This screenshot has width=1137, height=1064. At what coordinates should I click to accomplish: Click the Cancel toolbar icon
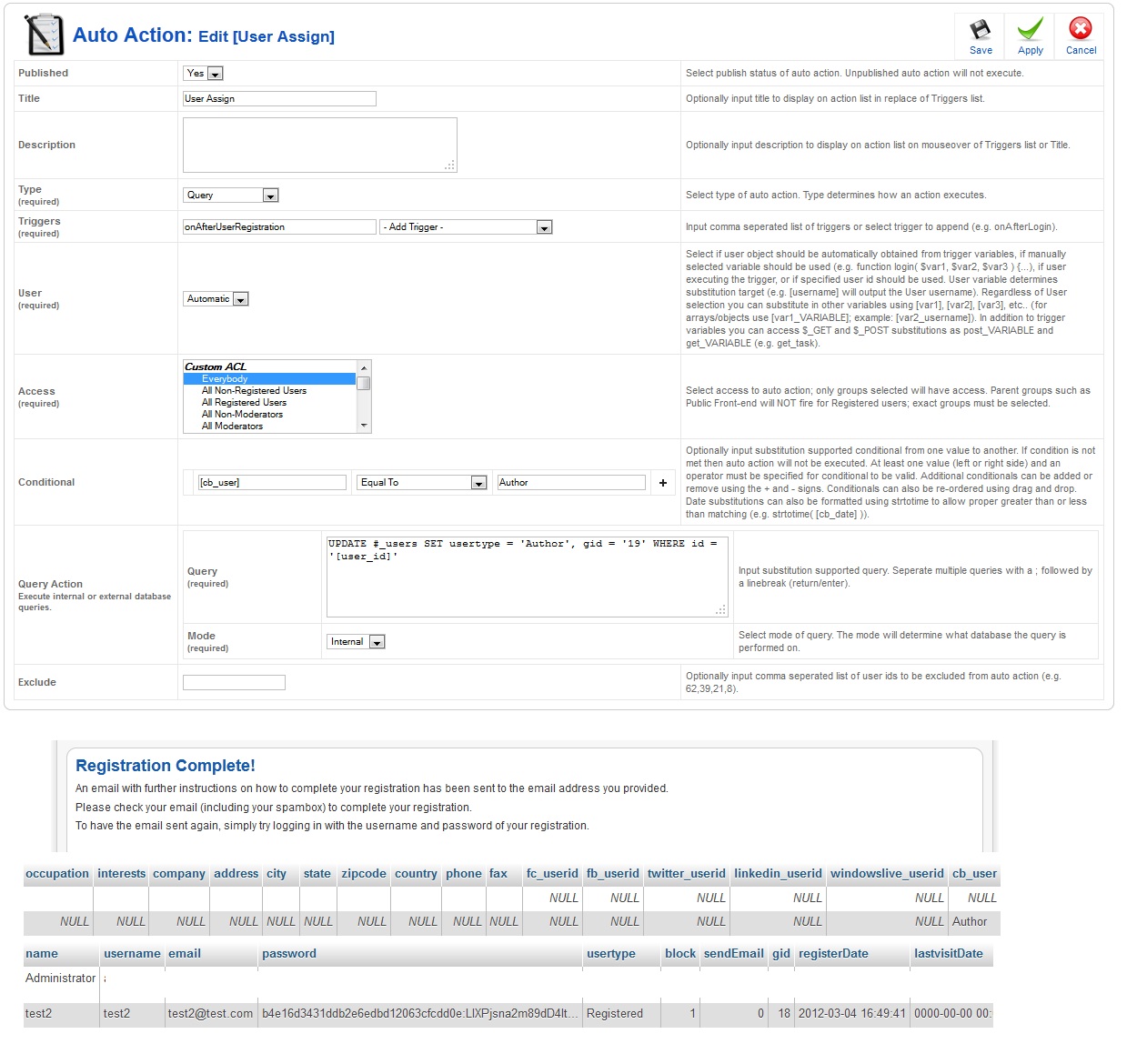(1081, 29)
